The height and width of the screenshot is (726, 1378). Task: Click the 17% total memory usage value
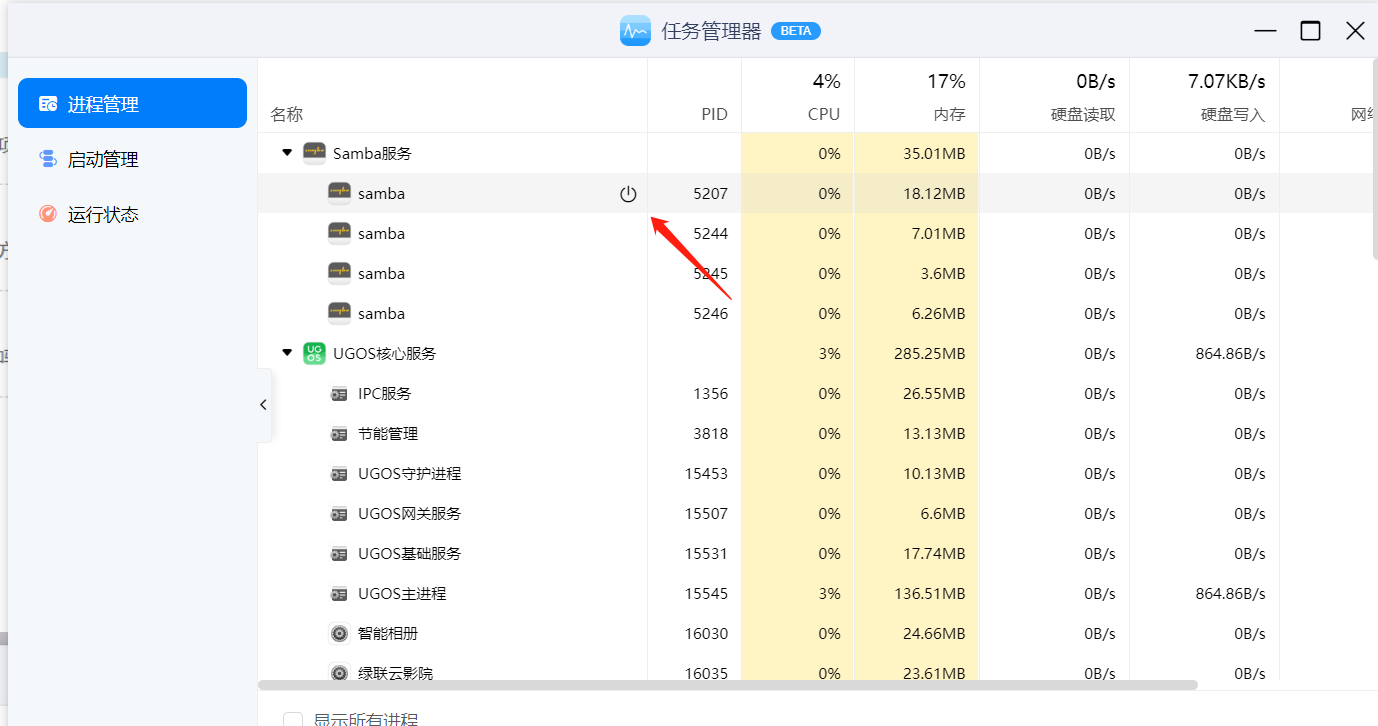tap(946, 81)
